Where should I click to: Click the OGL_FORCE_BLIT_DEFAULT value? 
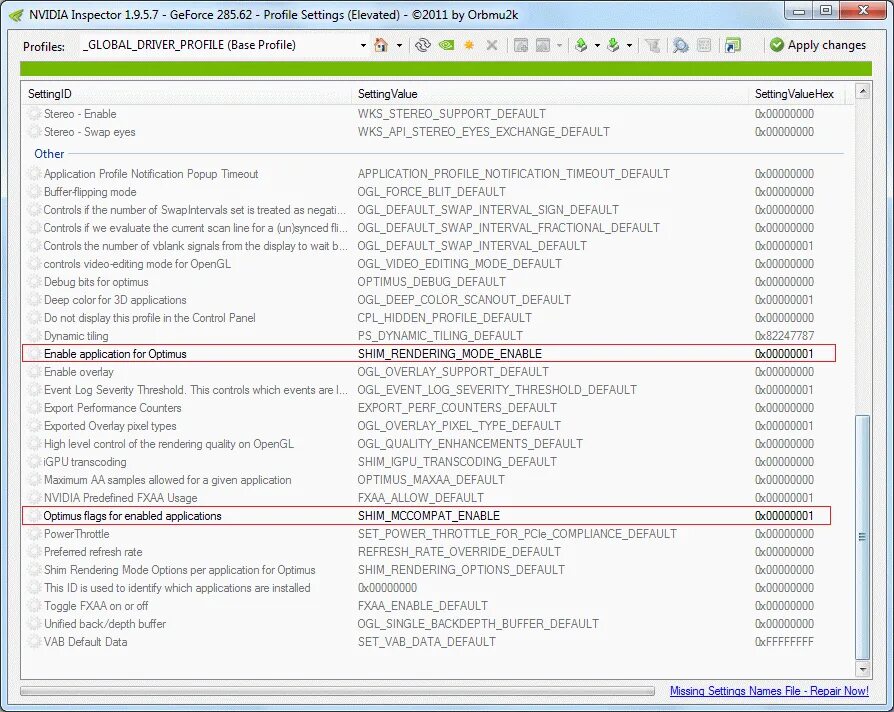click(432, 192)
